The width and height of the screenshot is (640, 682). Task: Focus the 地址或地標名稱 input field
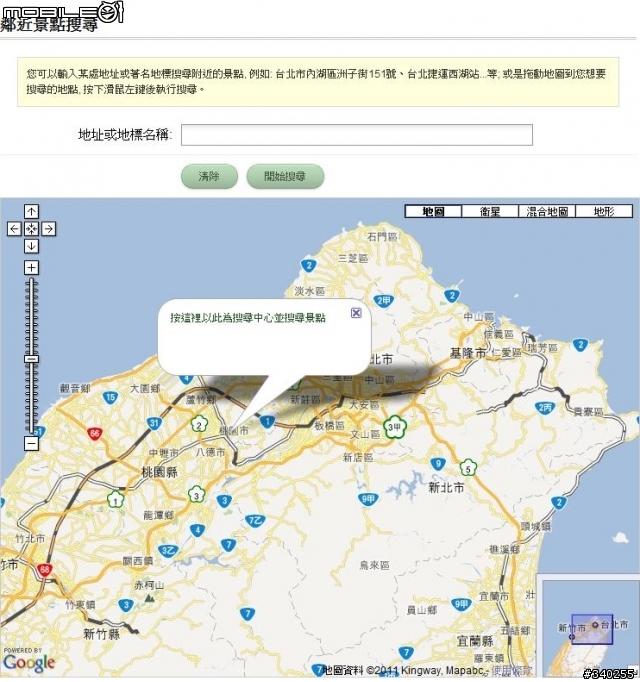point(357,135)
